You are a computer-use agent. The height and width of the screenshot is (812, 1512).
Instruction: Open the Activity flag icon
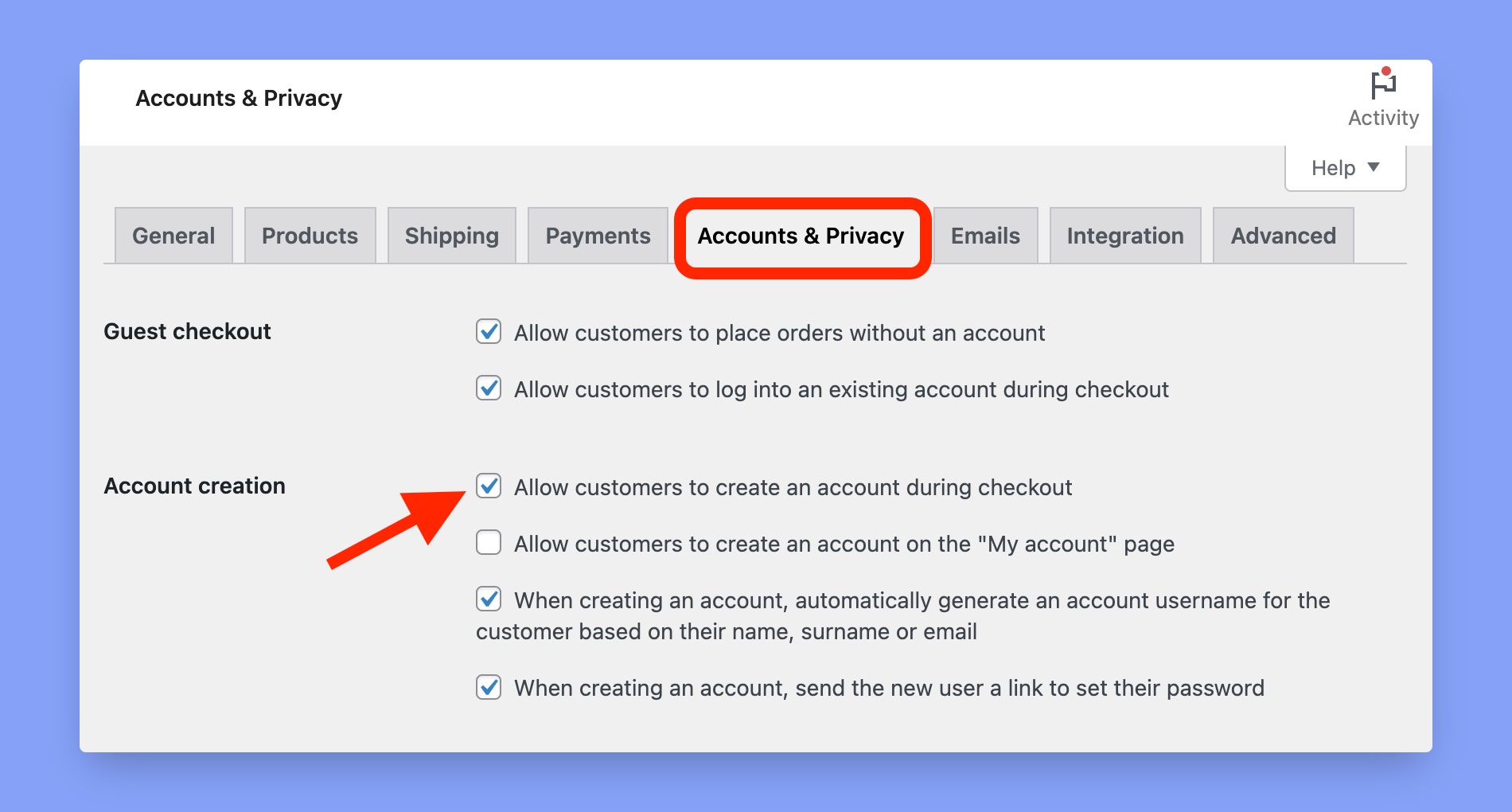[1383, 84]
